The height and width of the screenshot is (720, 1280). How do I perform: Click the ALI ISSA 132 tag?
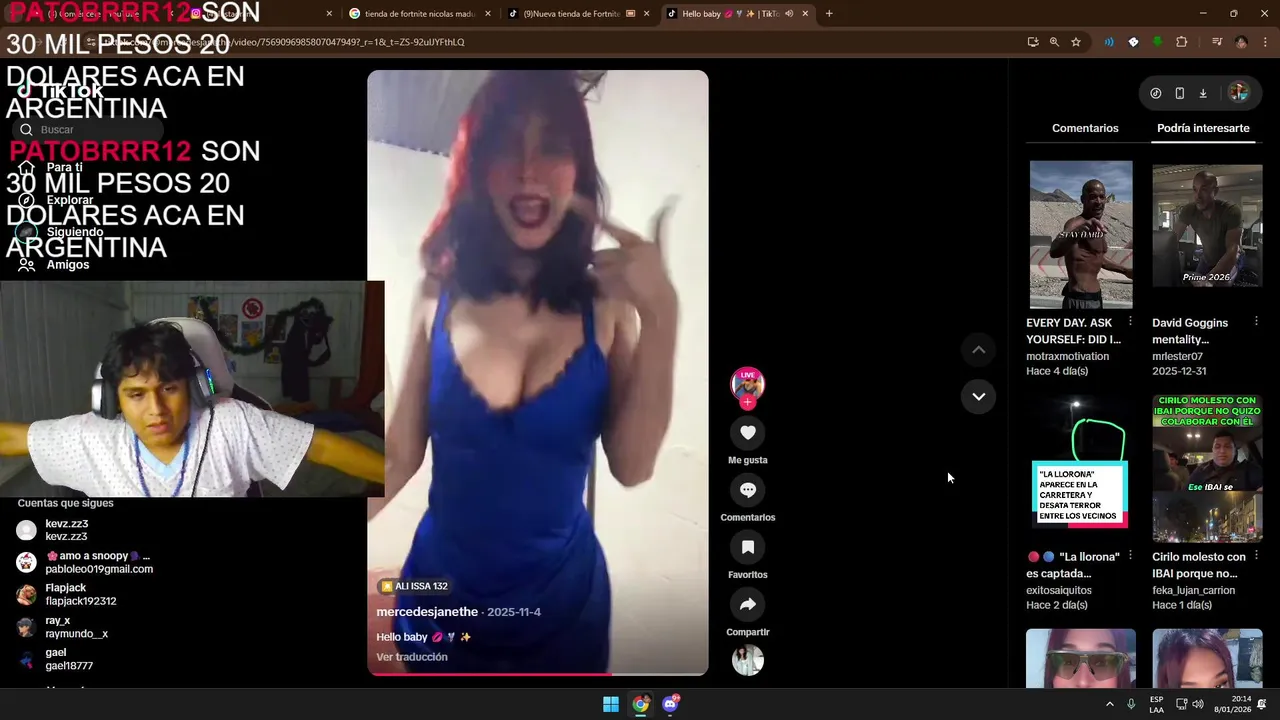(414, 586)
